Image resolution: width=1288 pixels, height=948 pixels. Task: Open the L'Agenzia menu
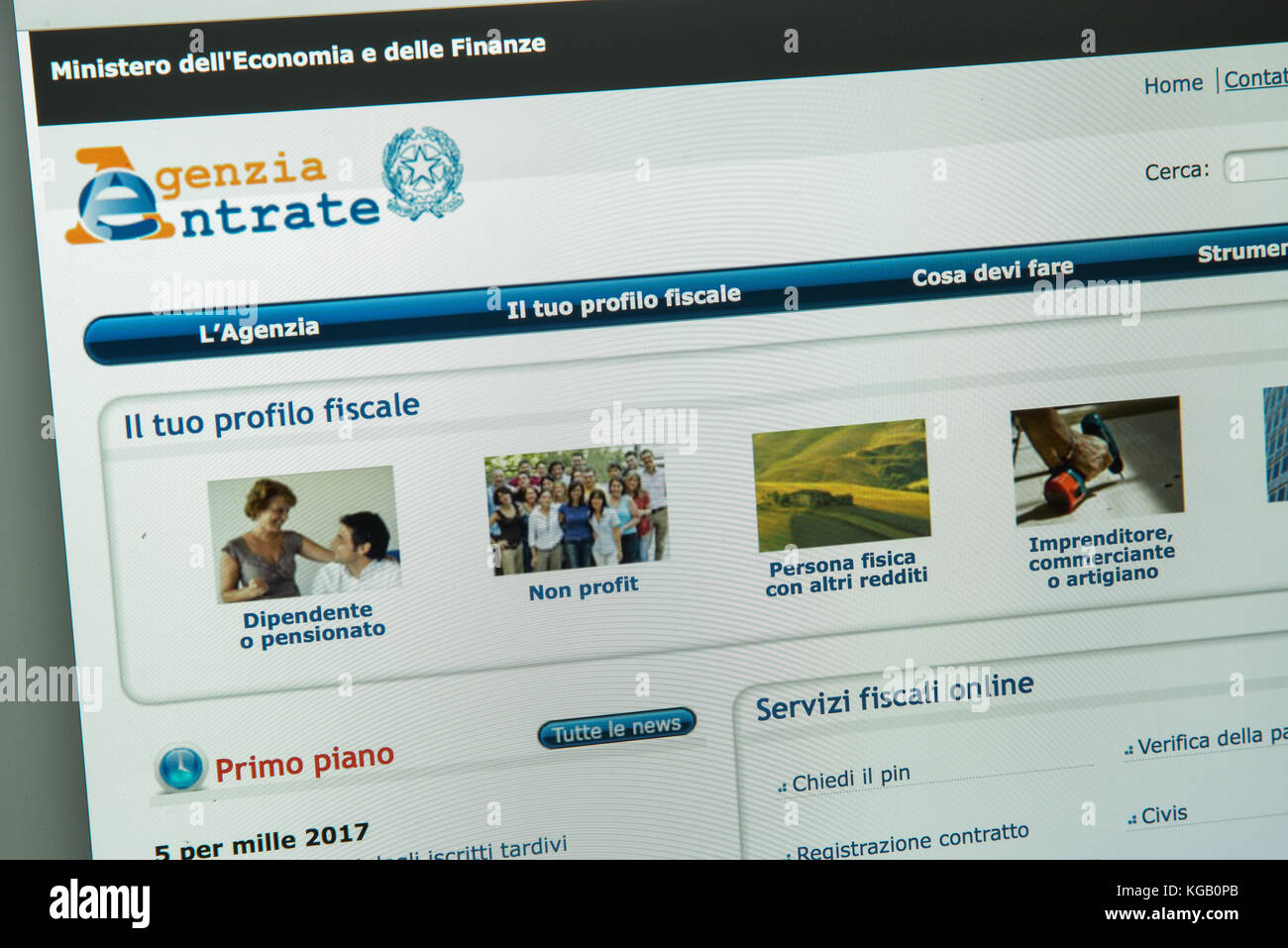[259, 330]
